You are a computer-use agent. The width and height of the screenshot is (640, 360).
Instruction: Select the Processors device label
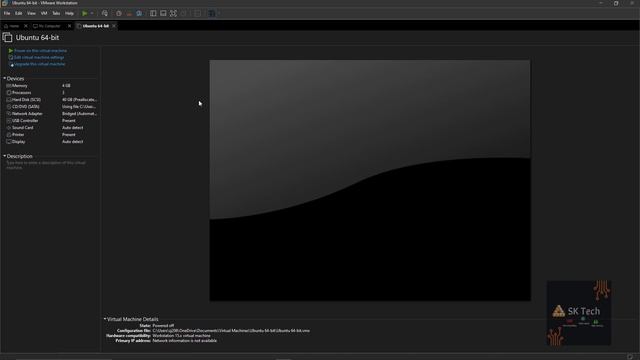tap(22, 93)
